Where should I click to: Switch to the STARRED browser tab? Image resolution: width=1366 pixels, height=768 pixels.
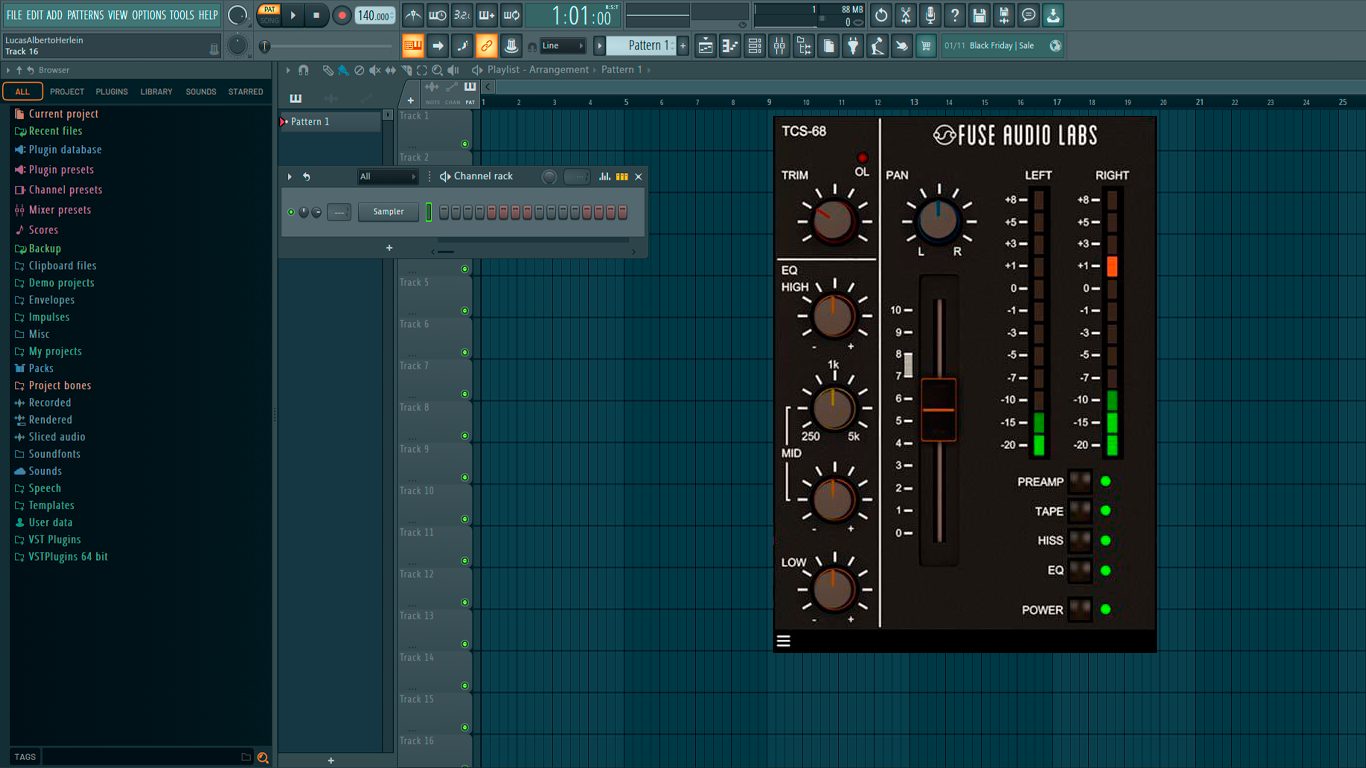[246, 91]
